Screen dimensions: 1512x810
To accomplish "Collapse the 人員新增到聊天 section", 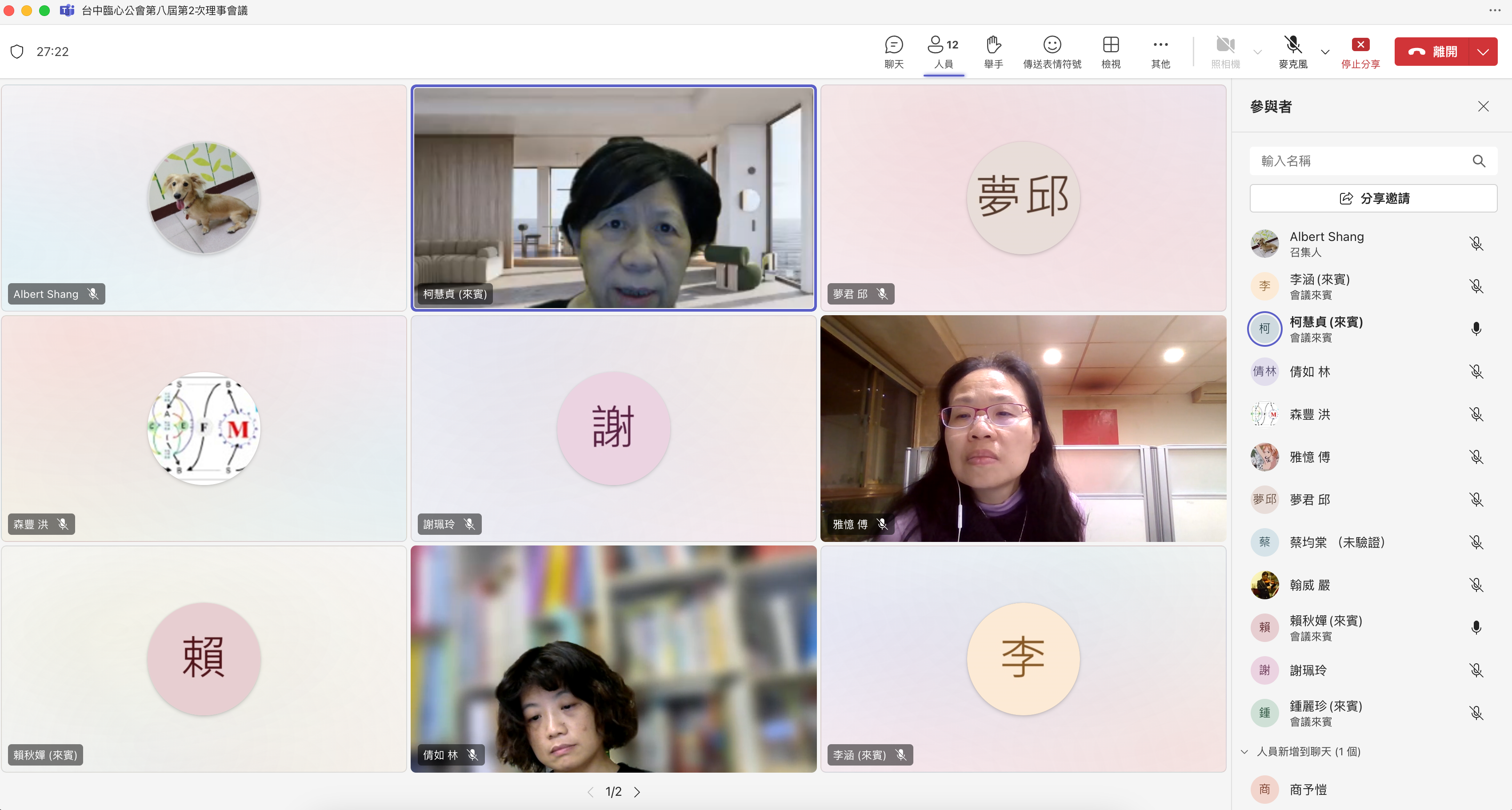I will pyautogui.click(x=1244, y=752).
